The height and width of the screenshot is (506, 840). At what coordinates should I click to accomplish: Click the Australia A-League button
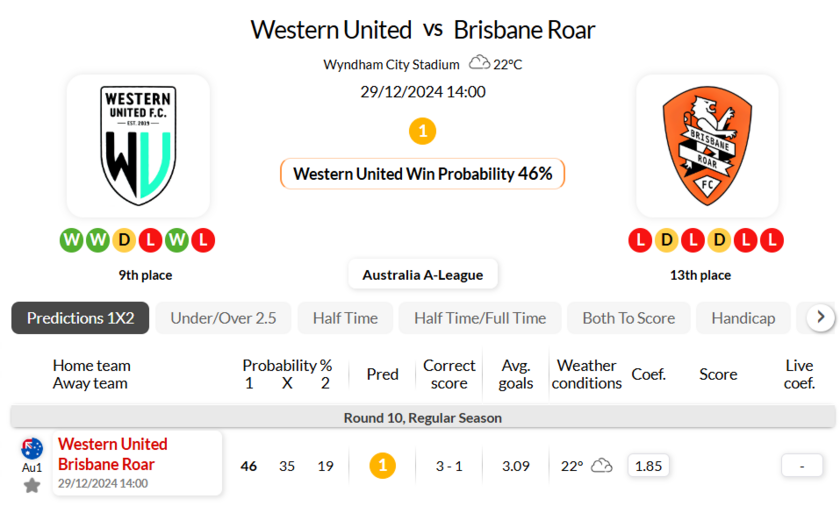422,275
